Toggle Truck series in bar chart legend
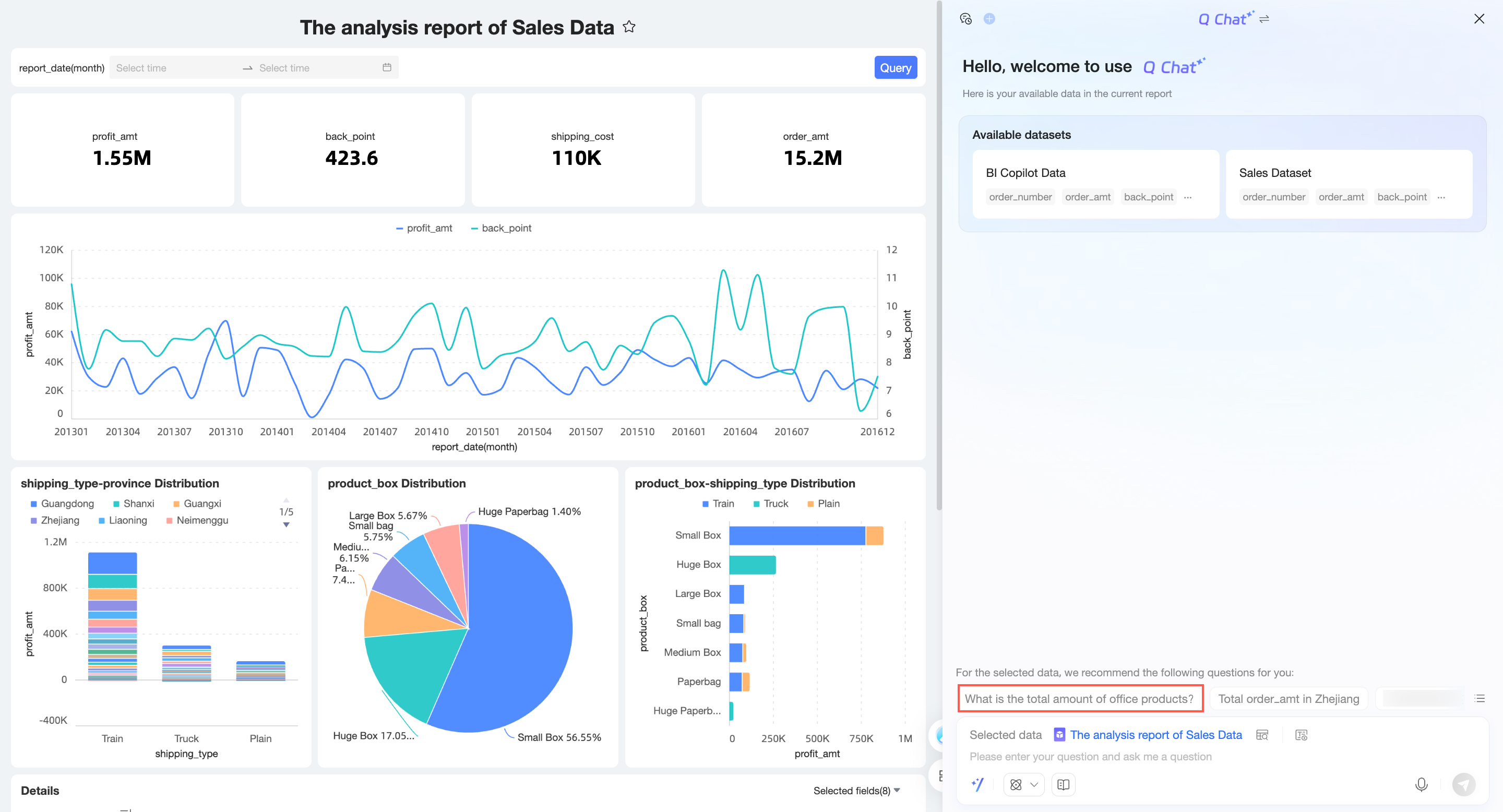 (770, 504)
